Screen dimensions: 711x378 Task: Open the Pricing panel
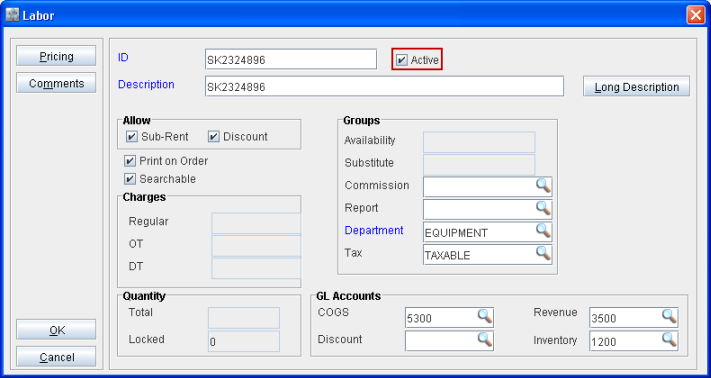coord(56,56)
